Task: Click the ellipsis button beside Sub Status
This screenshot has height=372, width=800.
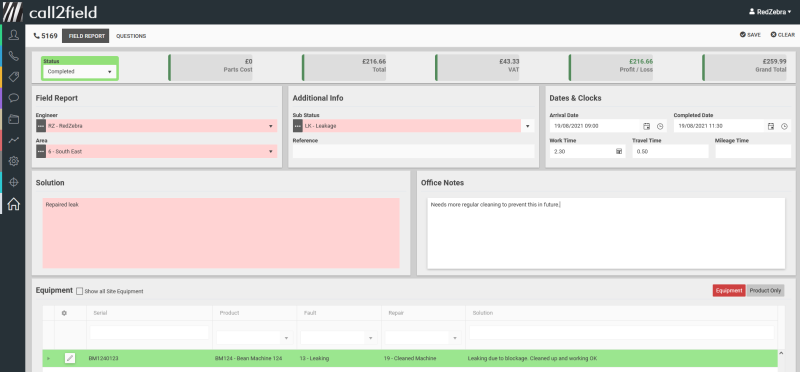Action: 298,126
